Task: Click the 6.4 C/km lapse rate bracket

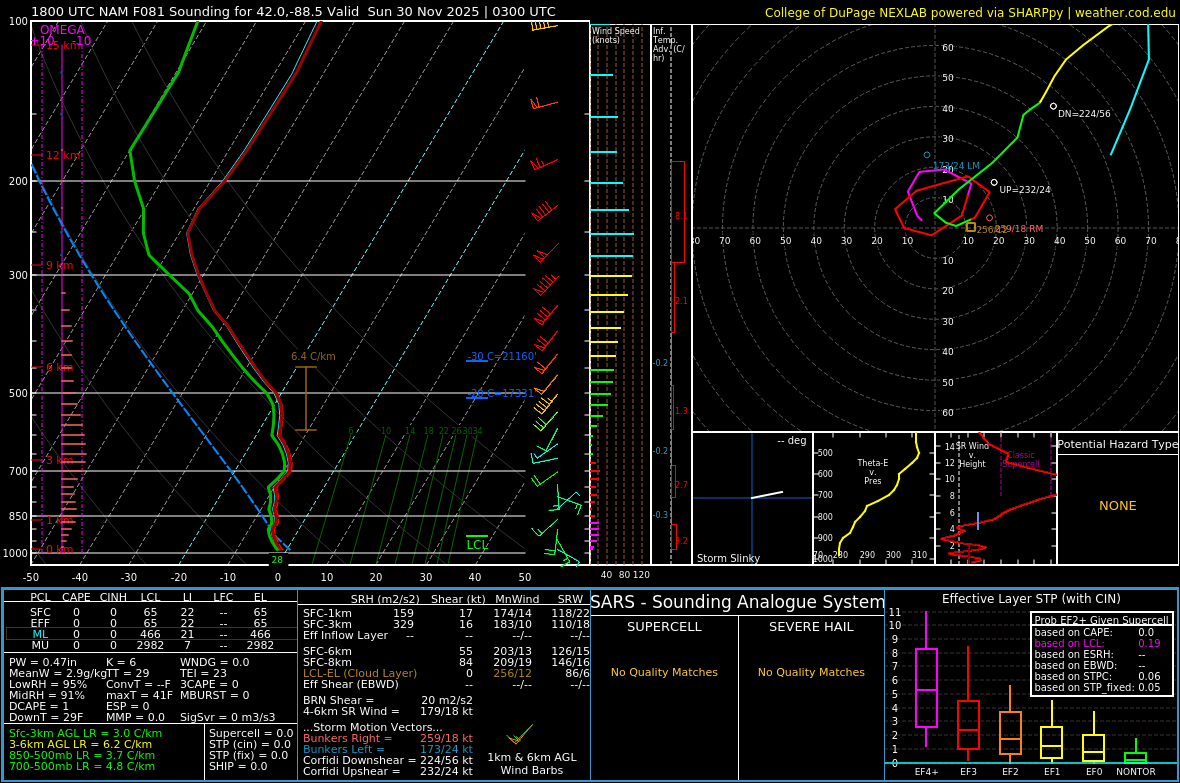Action: (x=306, y=398)
